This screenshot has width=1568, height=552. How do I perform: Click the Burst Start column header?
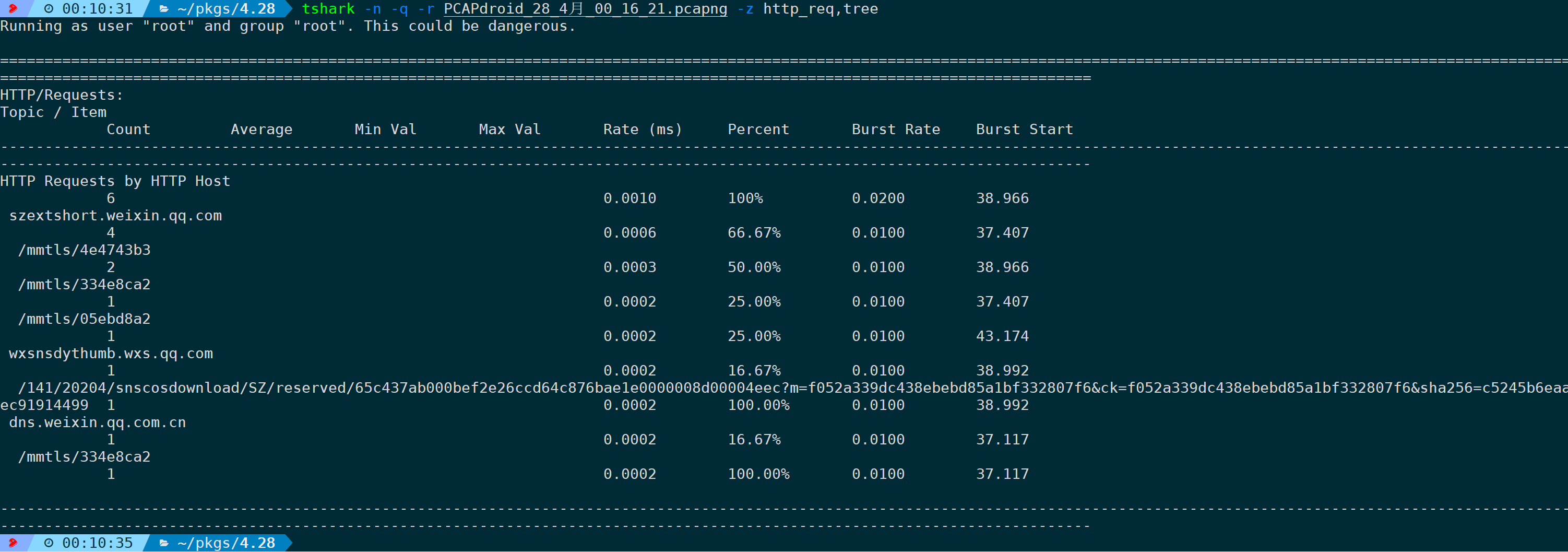pos(1024,129)
